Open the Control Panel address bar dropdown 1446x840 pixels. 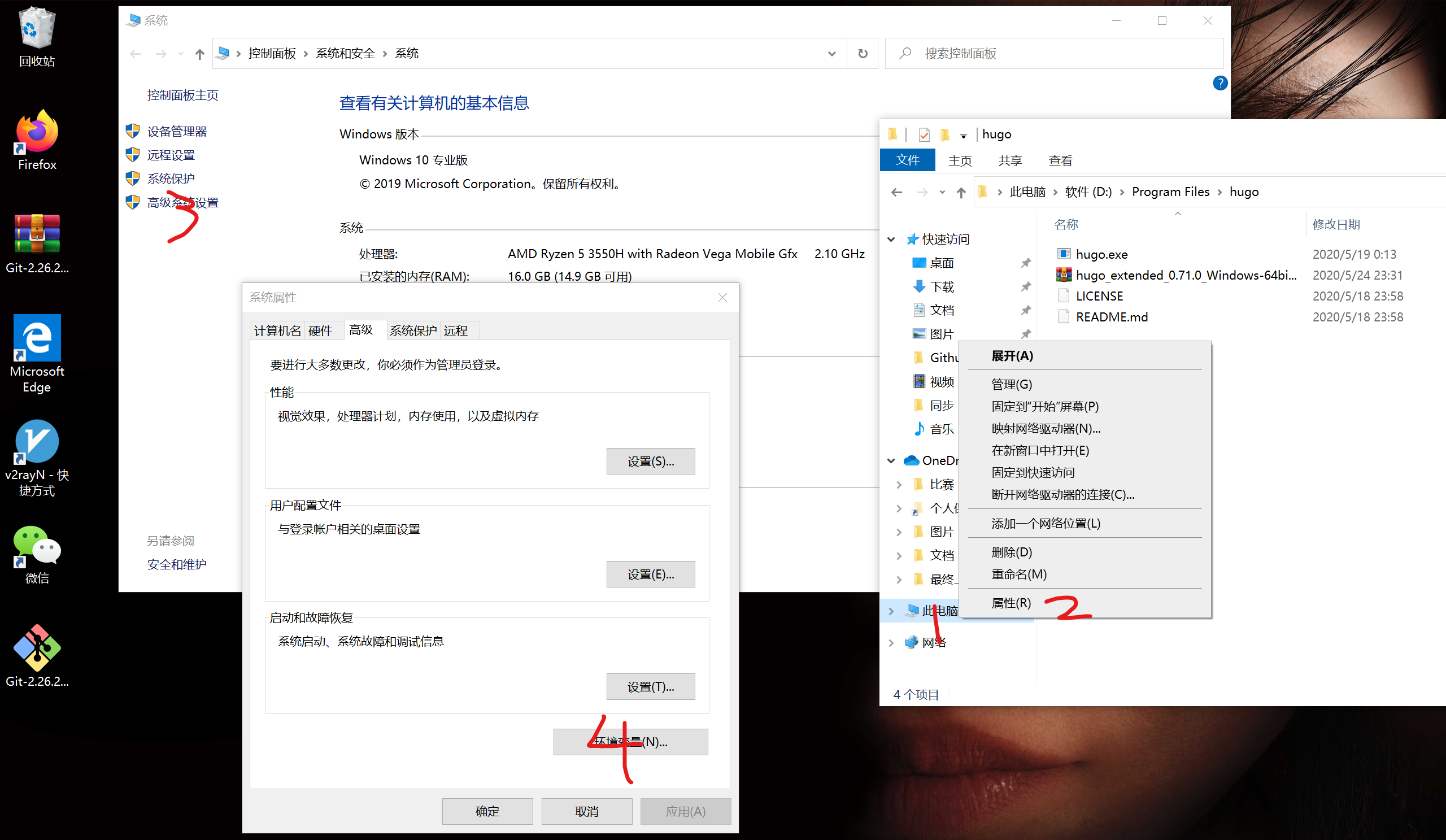(x=831, y=53)
